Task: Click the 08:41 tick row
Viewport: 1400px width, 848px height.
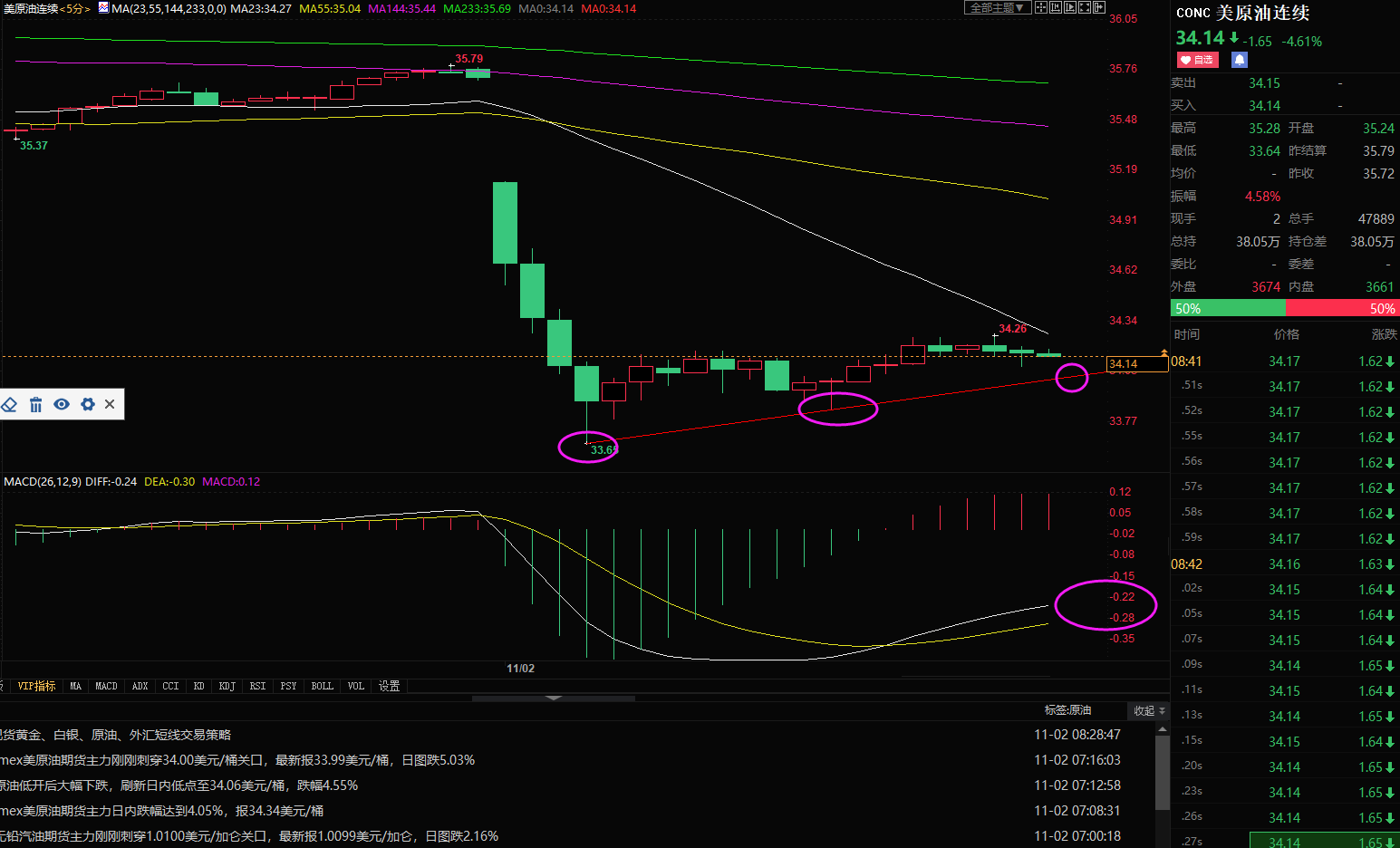Action: tap(1285, 361)
